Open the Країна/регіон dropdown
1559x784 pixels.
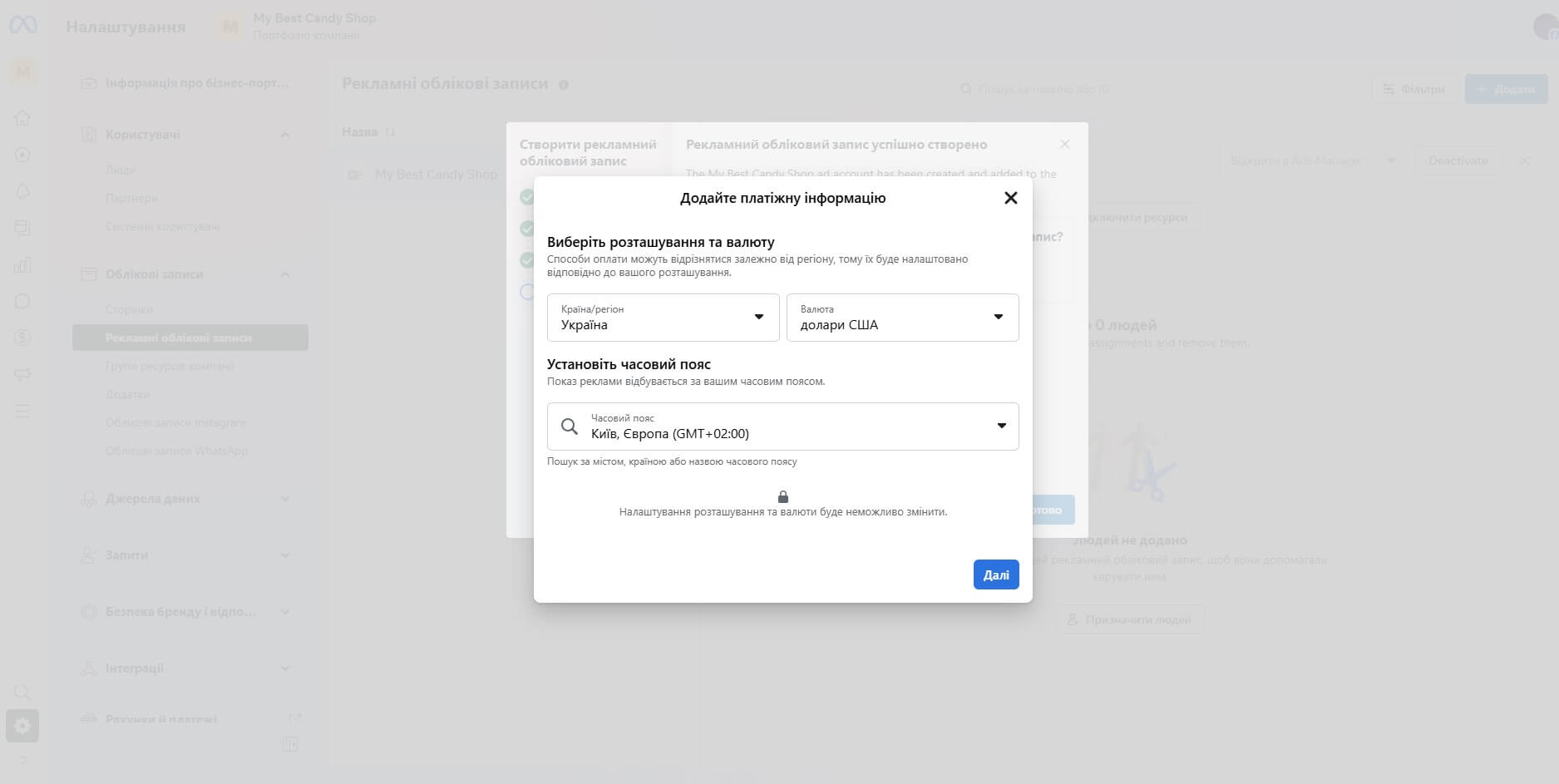pyautogui.click(x=663, y=318)
